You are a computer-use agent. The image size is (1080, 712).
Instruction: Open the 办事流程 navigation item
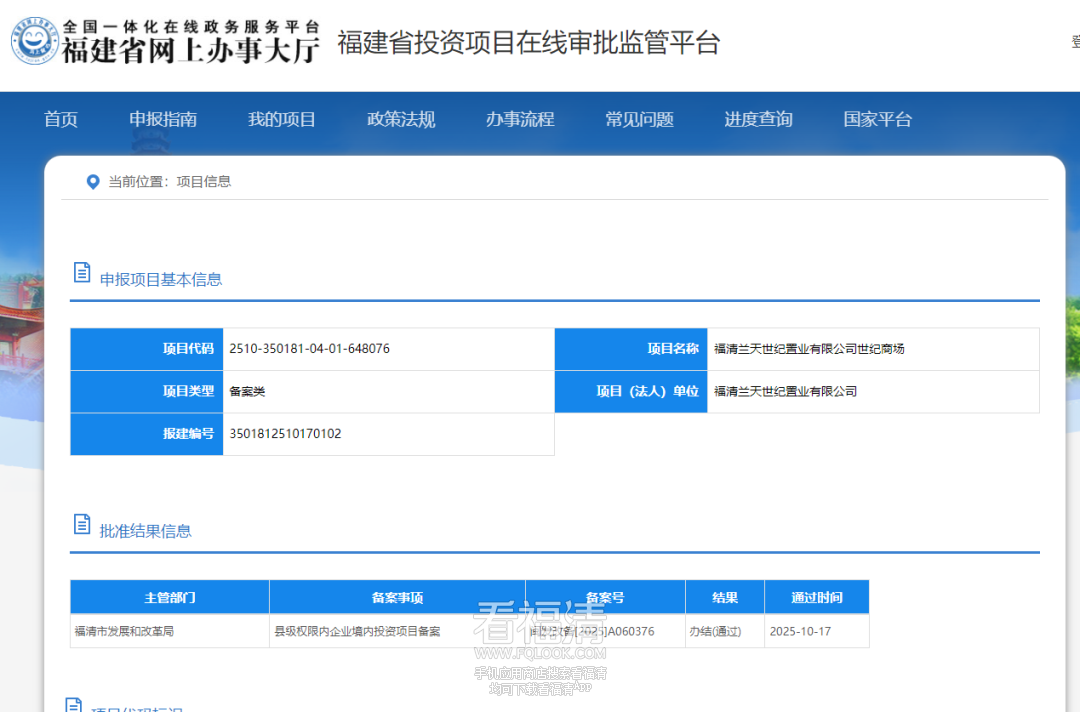[x=520, y=119]
